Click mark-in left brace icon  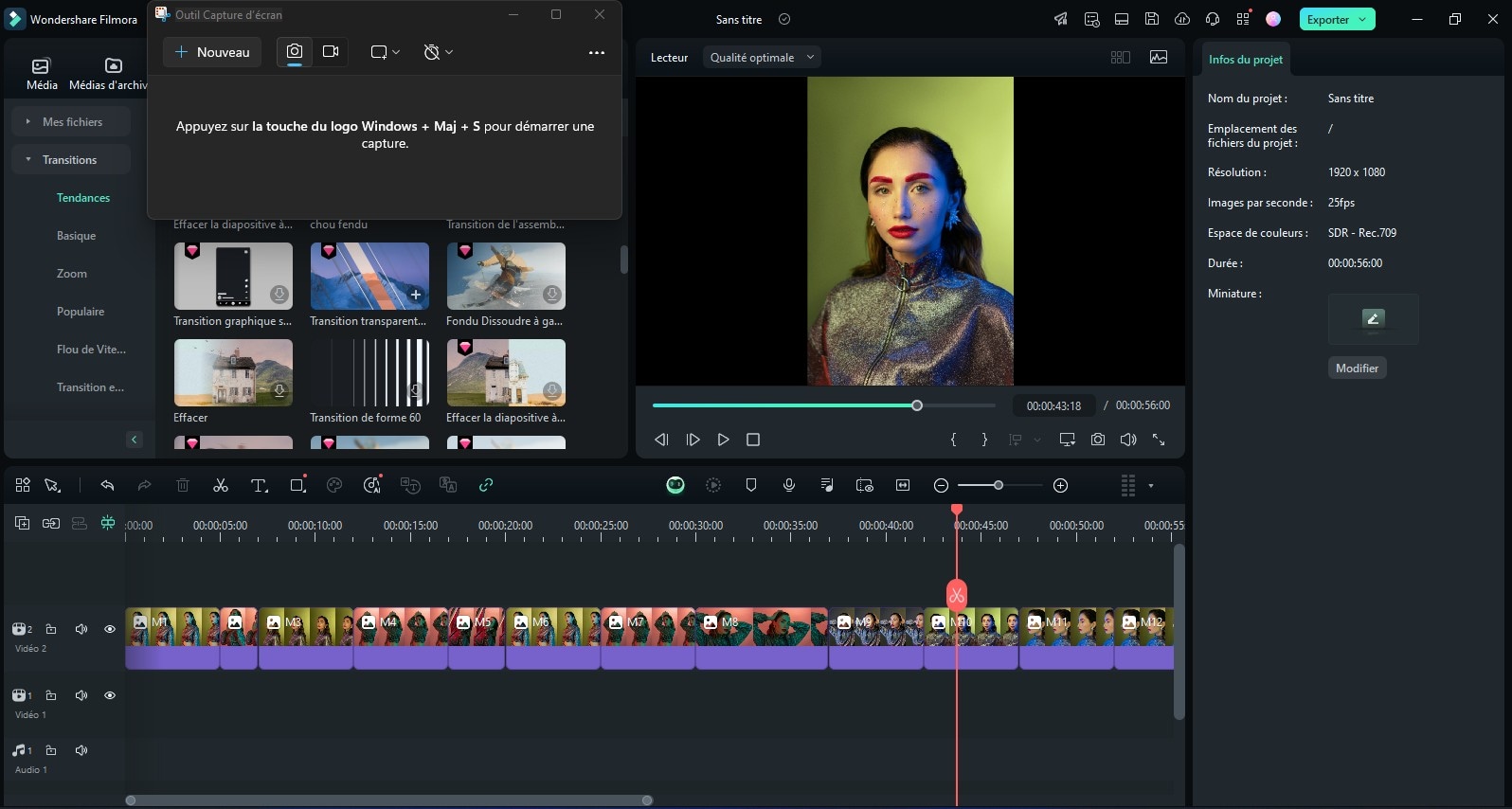pyautogui.click(x=954, y=440)
